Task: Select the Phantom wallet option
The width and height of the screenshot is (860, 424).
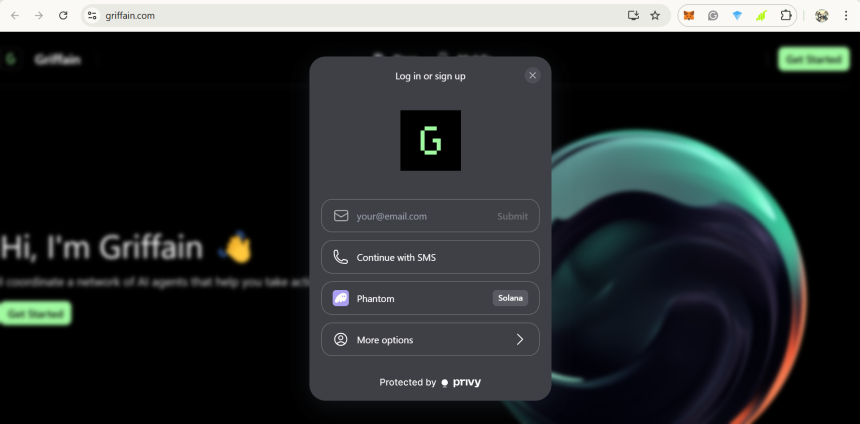Action: tap(430, 298)
